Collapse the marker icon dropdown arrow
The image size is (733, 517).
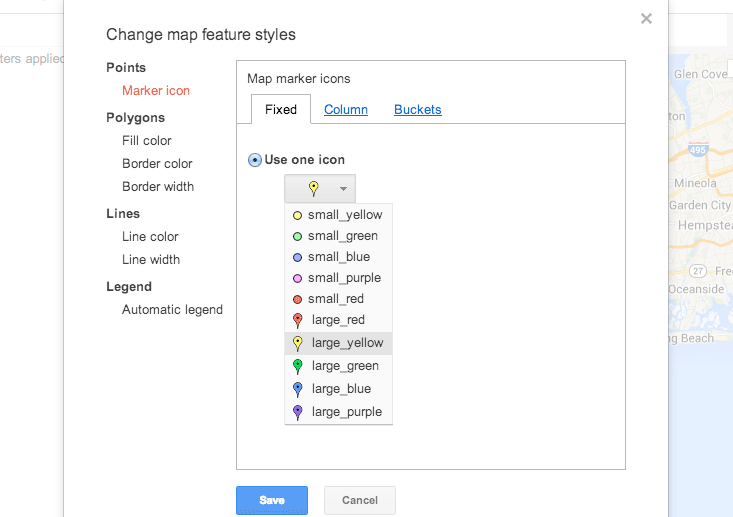[343, 189]
